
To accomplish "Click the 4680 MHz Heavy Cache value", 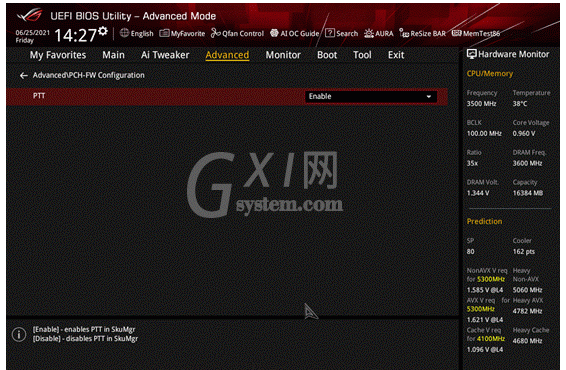I will point(527,341).
